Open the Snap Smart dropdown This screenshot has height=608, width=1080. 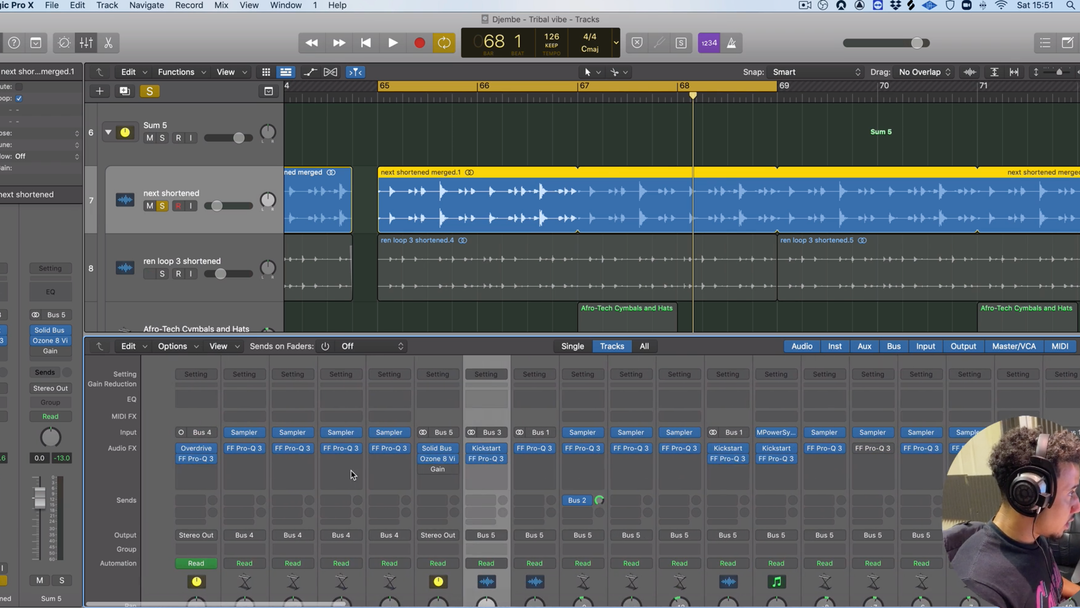816,72
